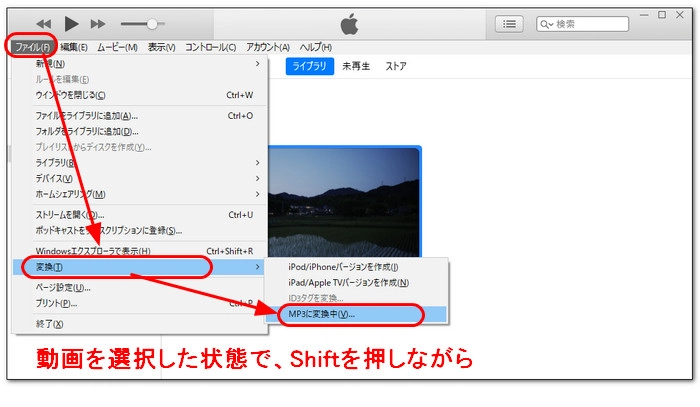The image size is (700, 407).
Task: Open the ムービー(M) menu
Action: pos(117,47)
